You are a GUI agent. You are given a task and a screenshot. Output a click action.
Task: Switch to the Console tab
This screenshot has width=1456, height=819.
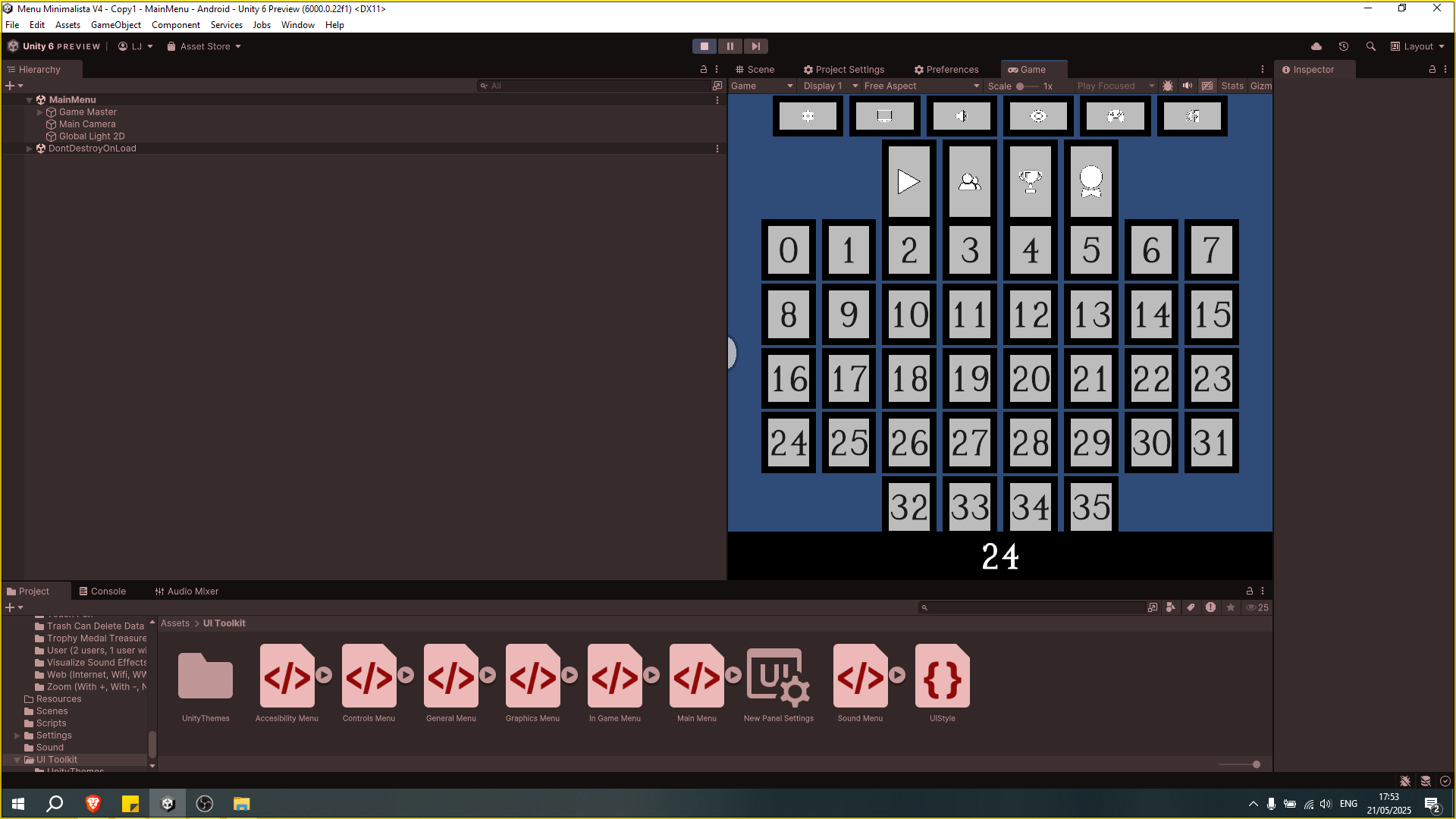click(102, 591)
